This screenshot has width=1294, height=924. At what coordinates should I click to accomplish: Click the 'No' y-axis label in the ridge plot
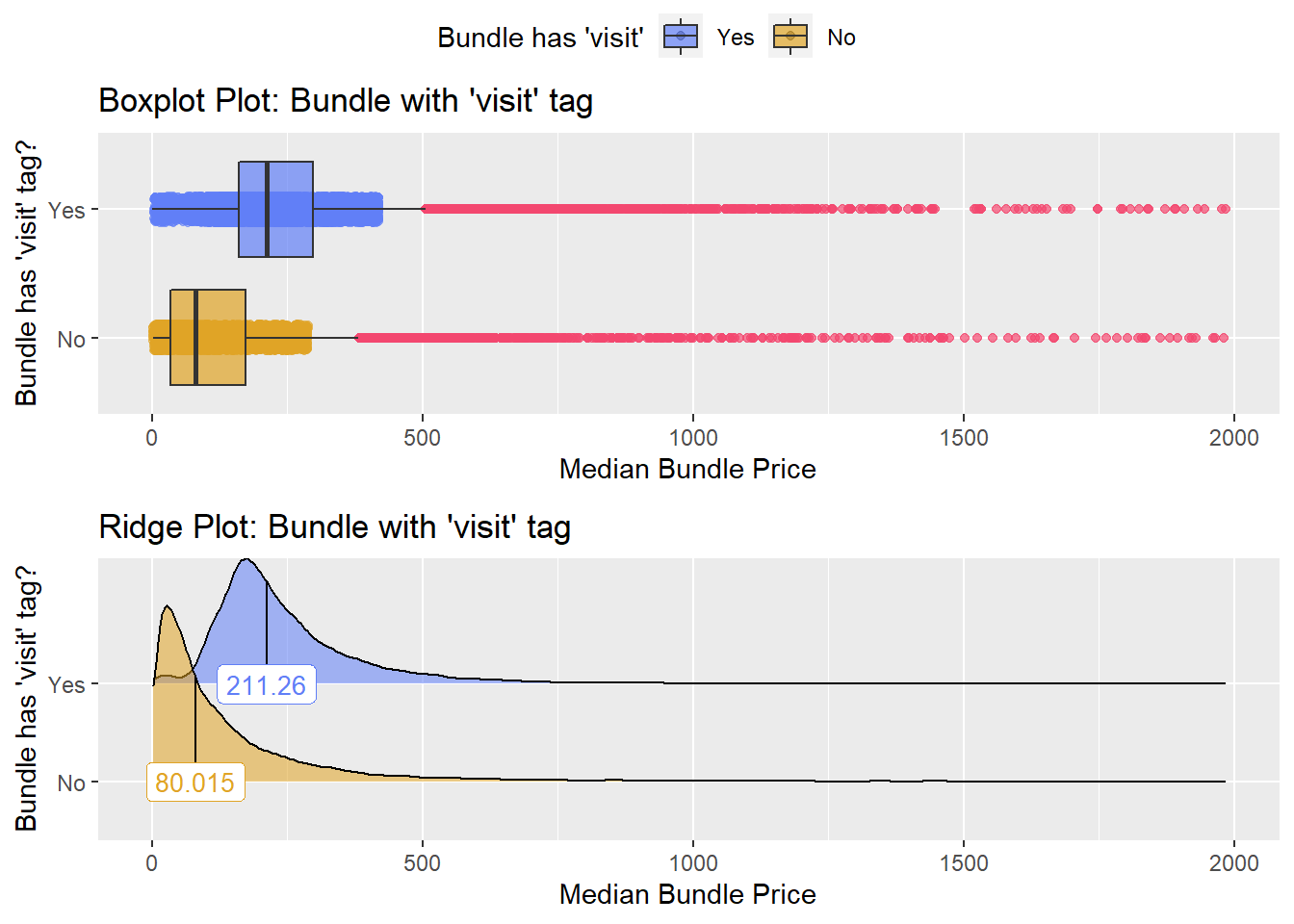71,783
